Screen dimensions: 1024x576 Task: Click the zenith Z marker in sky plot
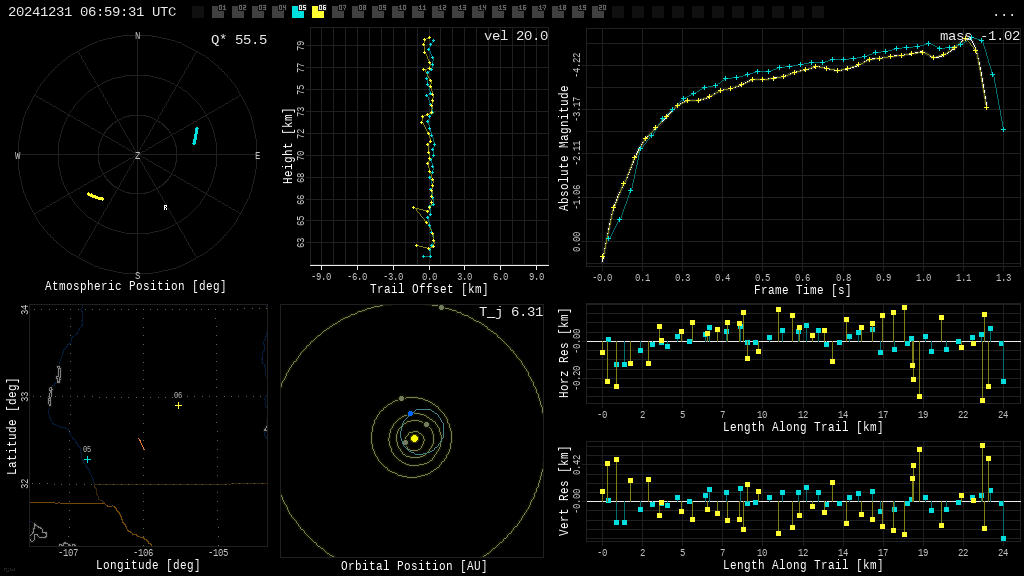(x=138, y=156)
